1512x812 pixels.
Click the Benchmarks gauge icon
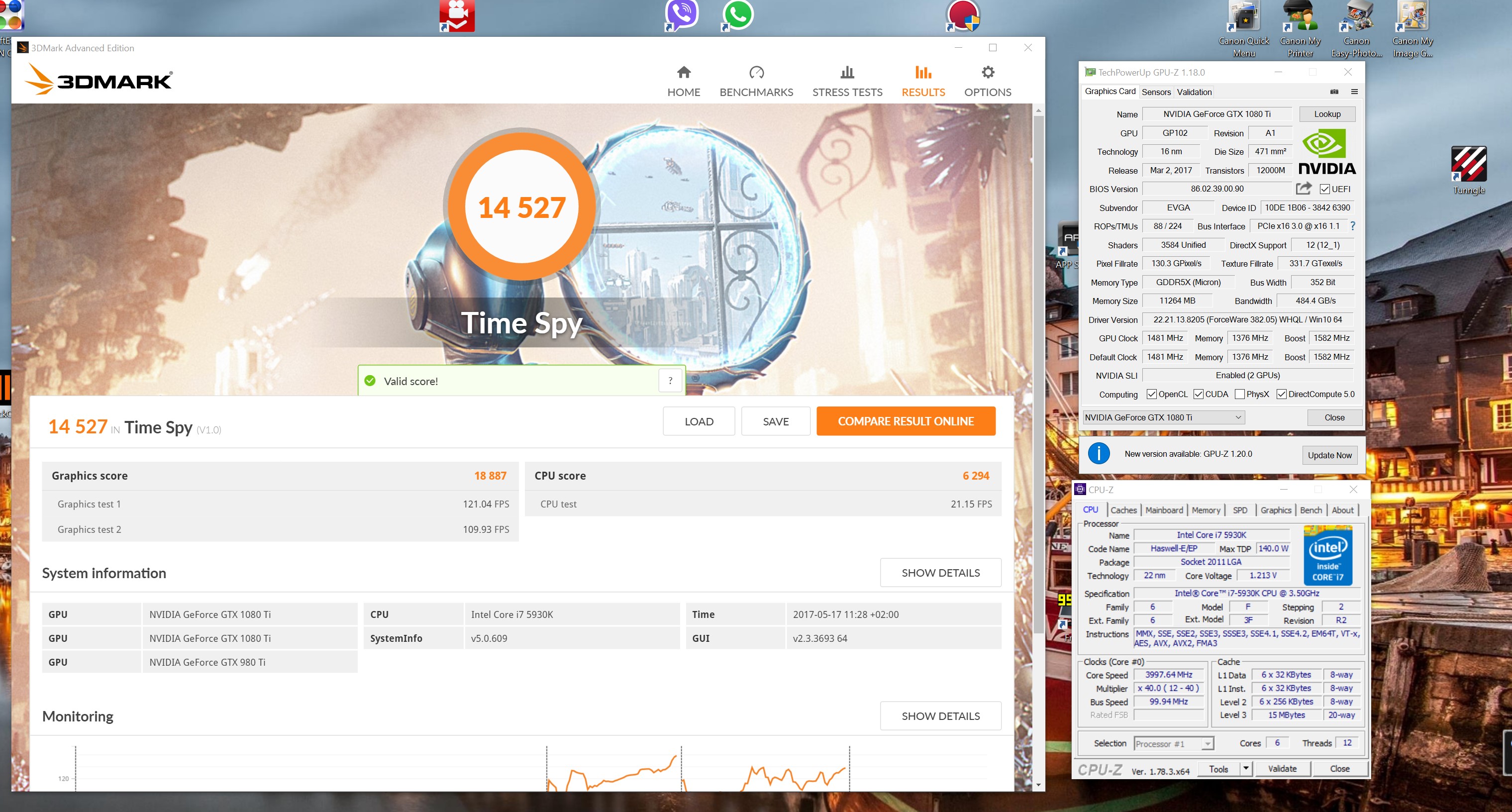click(756, 72)
